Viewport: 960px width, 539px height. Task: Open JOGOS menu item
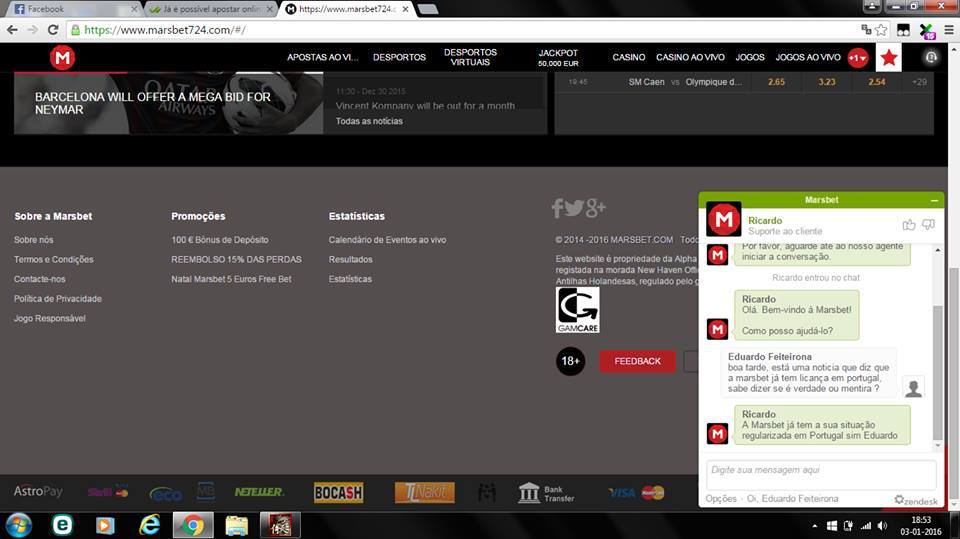coord(750,58)
